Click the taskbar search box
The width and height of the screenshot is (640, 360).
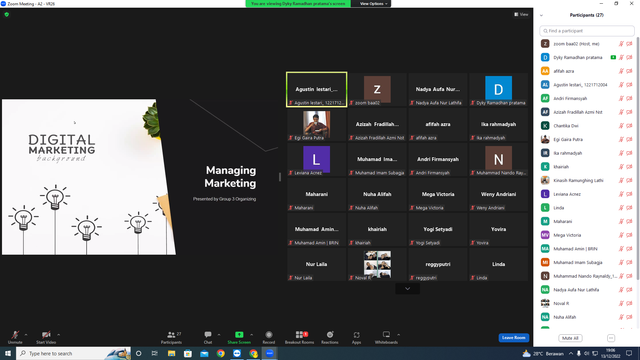tap(73, 353)
